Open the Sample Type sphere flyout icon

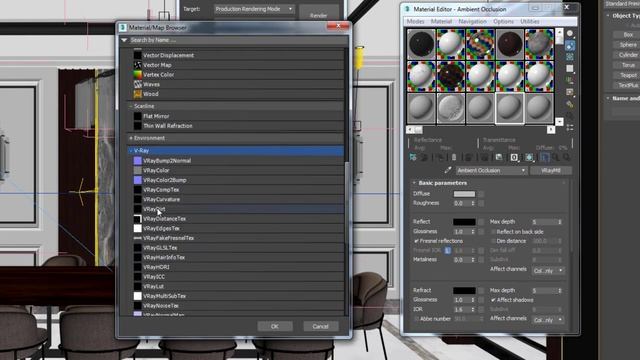click(x=570, y=33)
